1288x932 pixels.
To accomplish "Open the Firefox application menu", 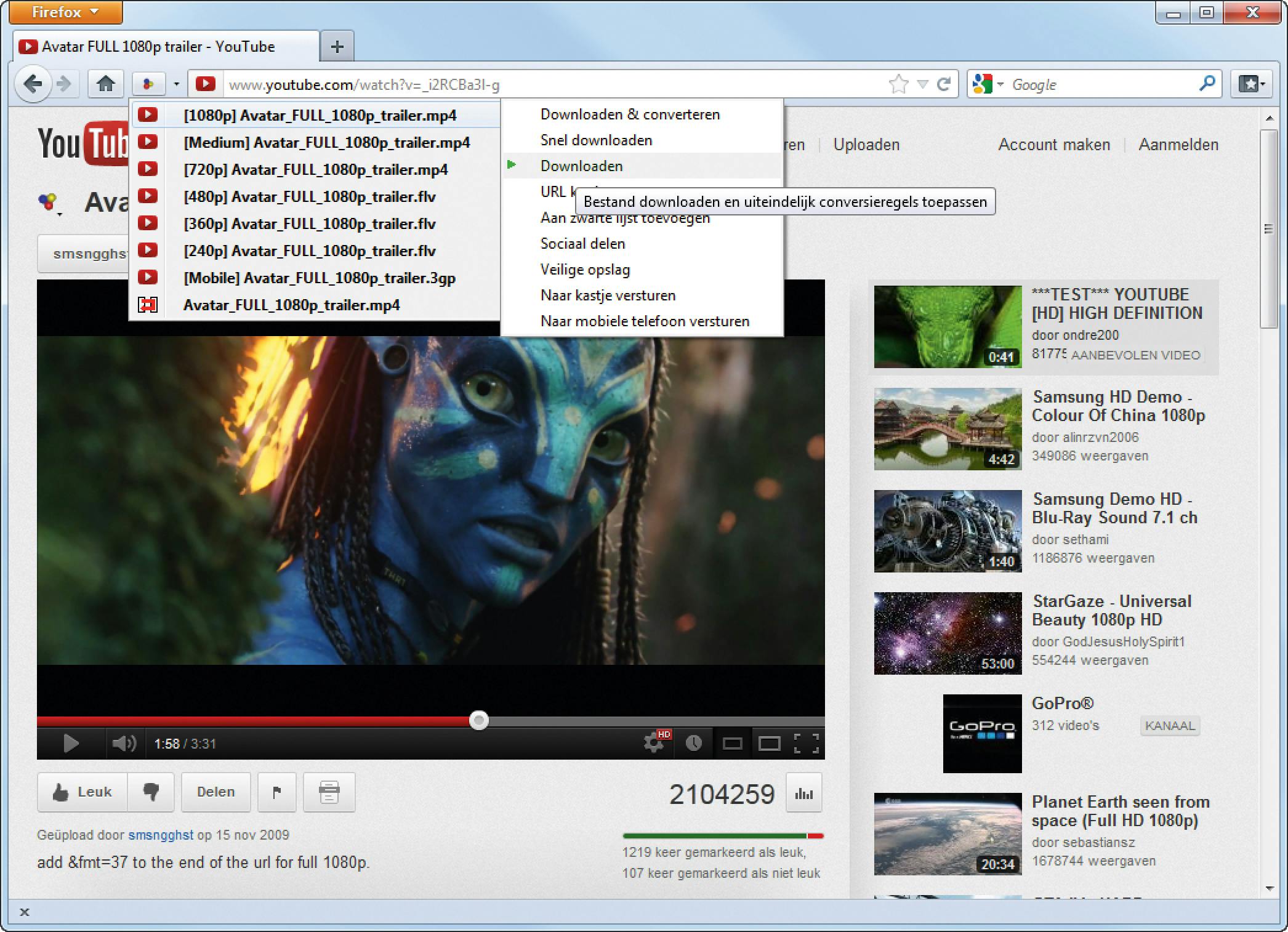I will click(x=65, y=12).
